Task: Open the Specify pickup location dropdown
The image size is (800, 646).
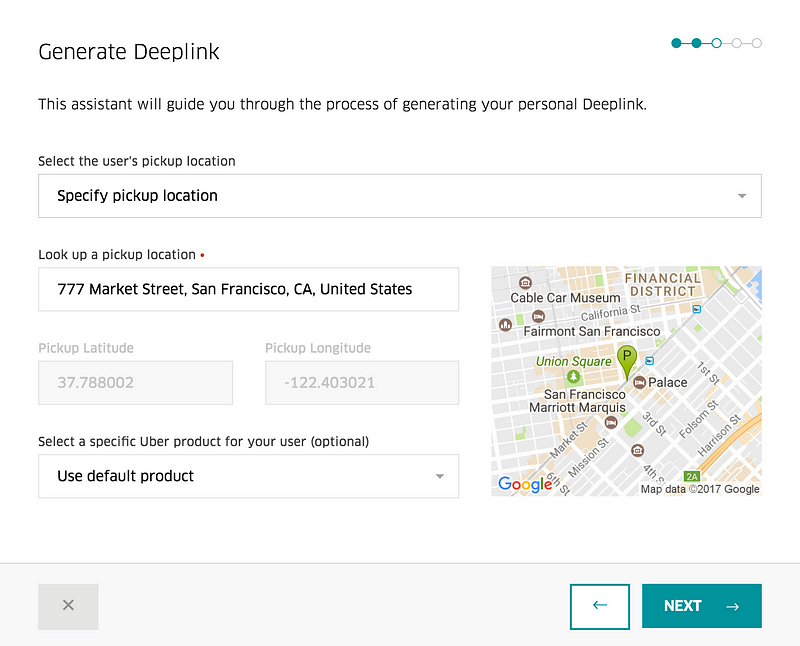Action: tap(399, 196)
